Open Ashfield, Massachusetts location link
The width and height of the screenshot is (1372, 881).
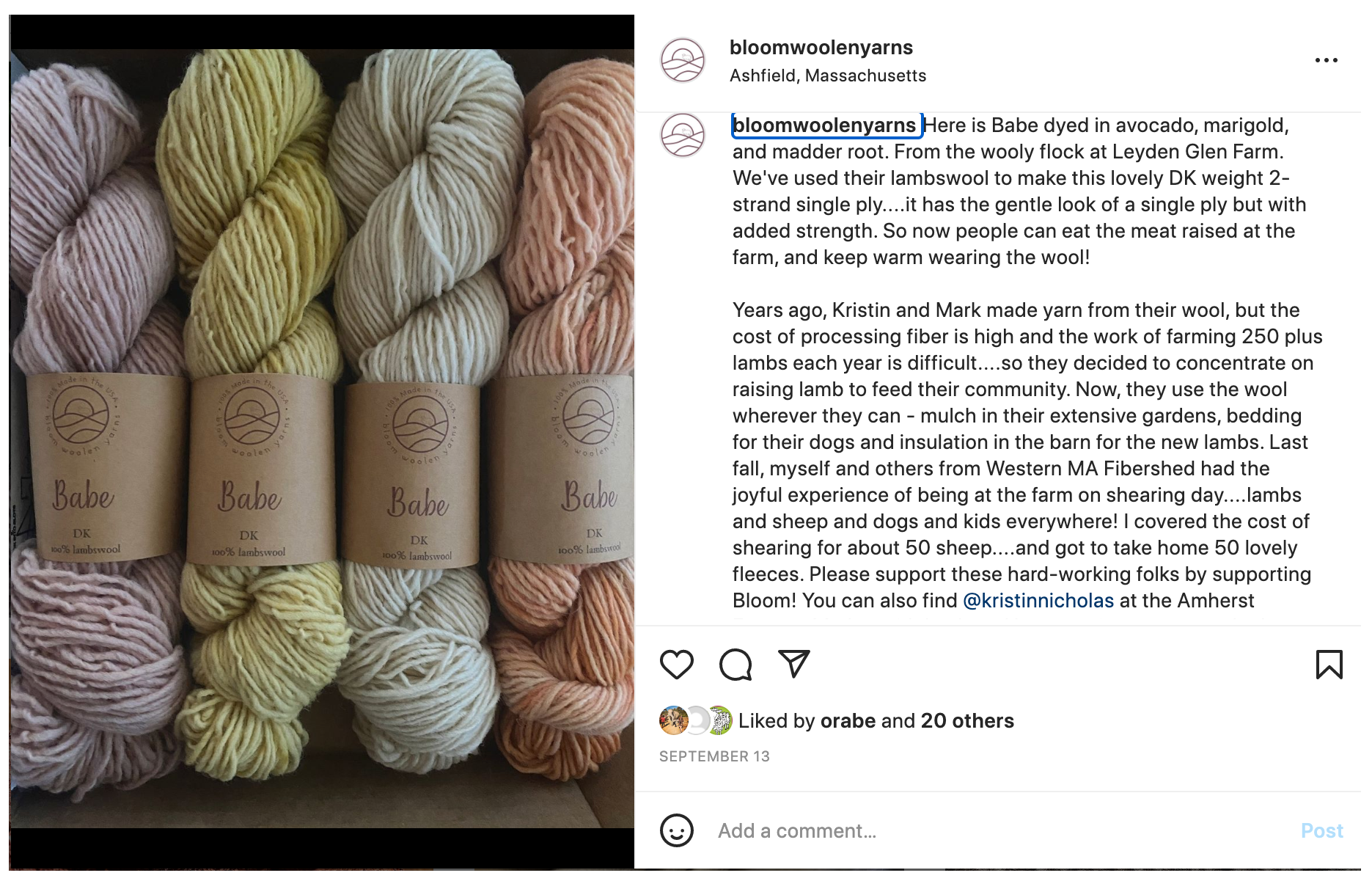tap(828, 76)
